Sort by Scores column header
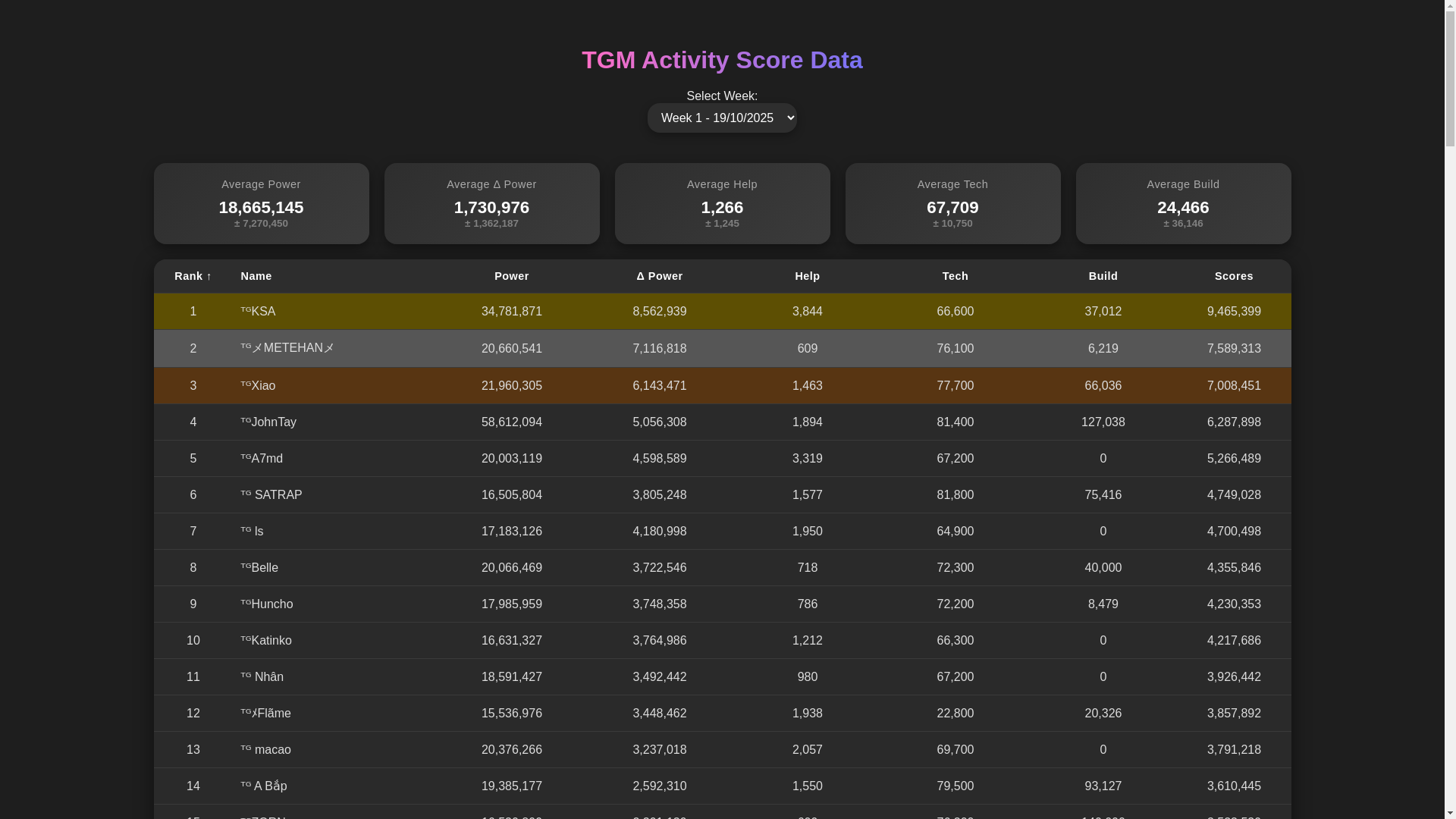 point(1233,277)
